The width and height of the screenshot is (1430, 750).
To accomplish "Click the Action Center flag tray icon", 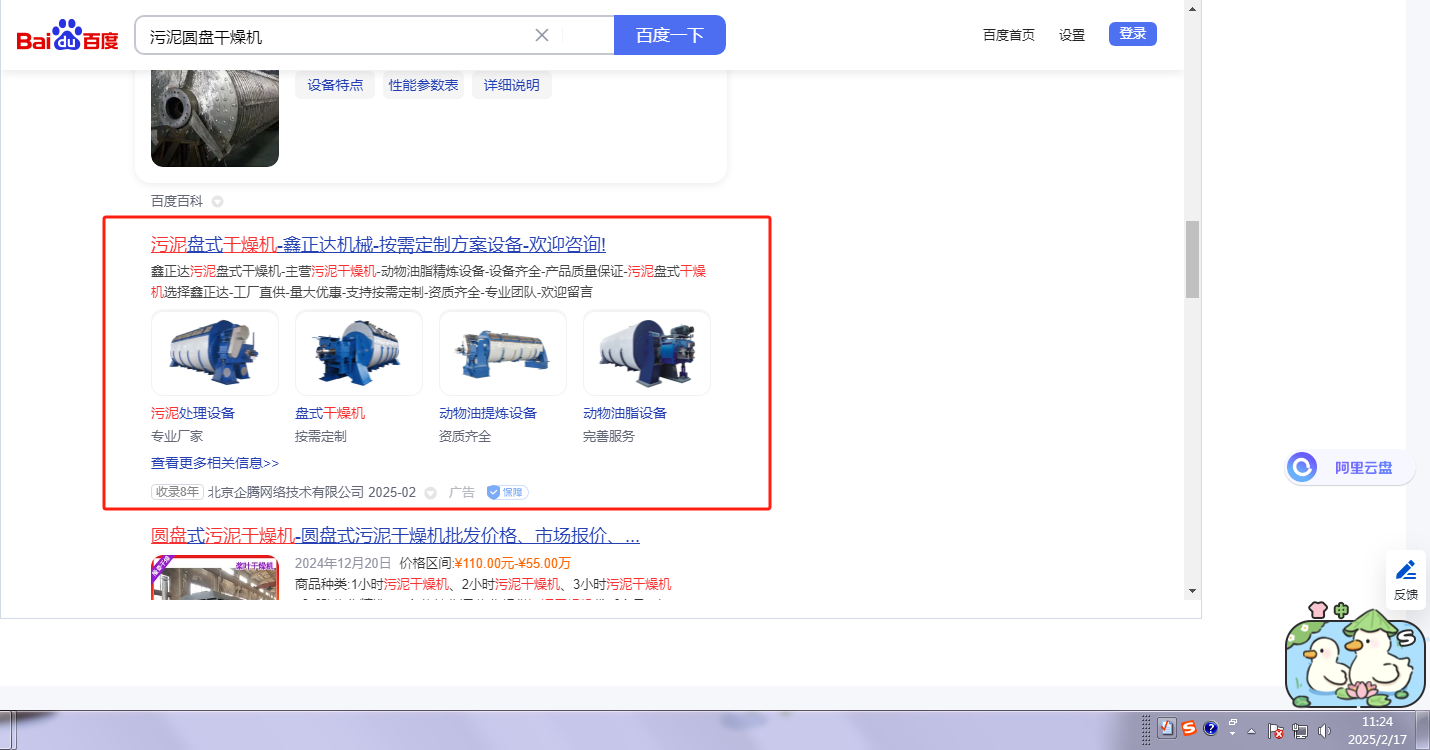I will [x=1277, y=731].
